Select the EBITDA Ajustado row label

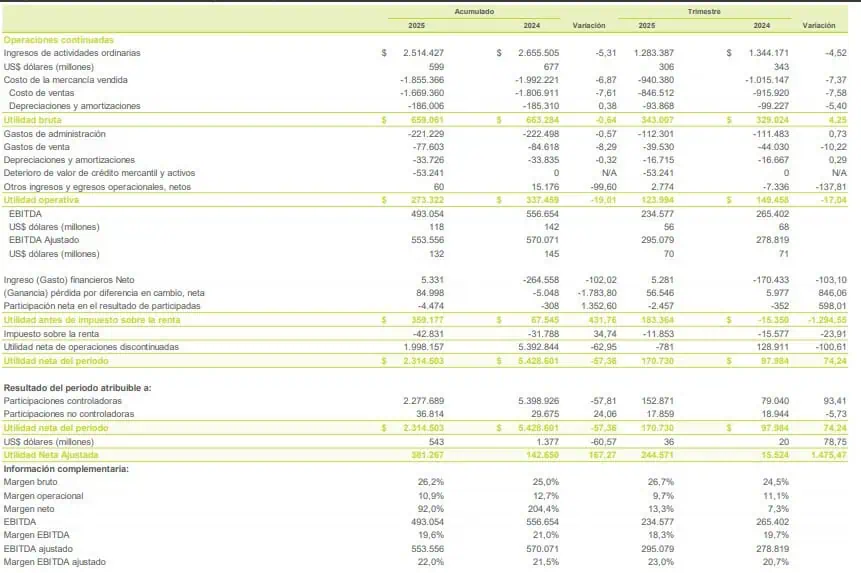click(x=44, y=240)
